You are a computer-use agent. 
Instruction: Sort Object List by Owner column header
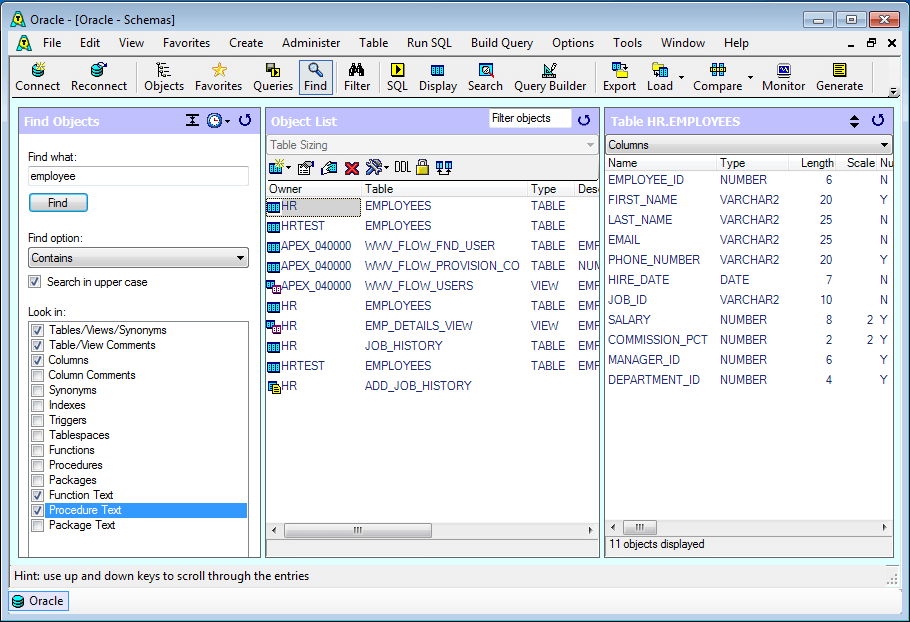(314, 189)
